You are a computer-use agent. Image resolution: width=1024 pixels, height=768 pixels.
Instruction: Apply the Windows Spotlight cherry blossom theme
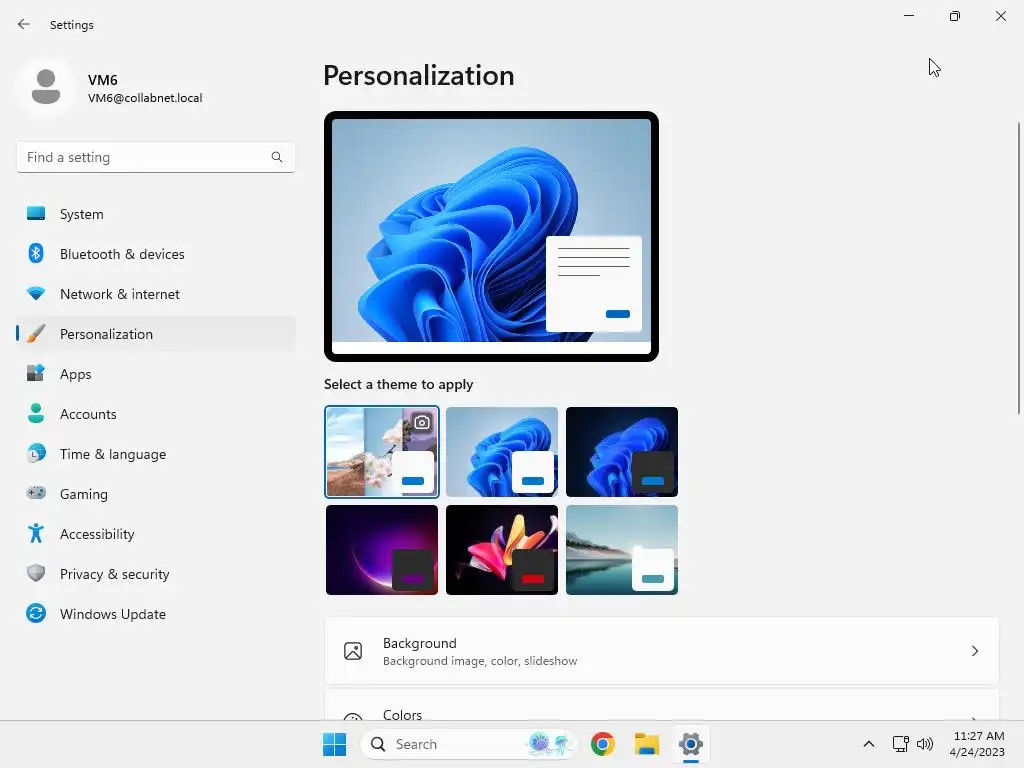coord(382,452)
